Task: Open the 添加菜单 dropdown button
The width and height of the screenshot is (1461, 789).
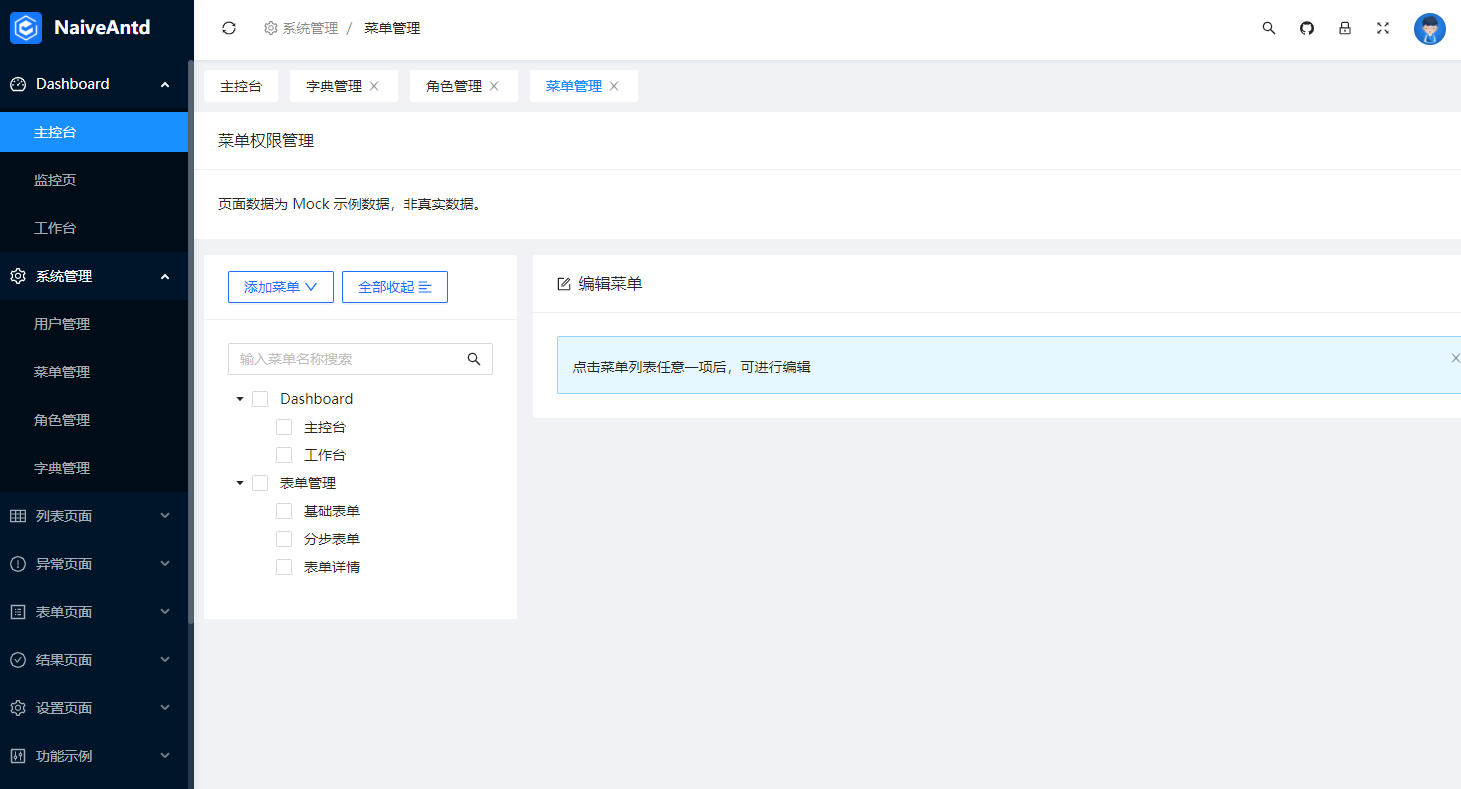Action: [x=280, y=287]
